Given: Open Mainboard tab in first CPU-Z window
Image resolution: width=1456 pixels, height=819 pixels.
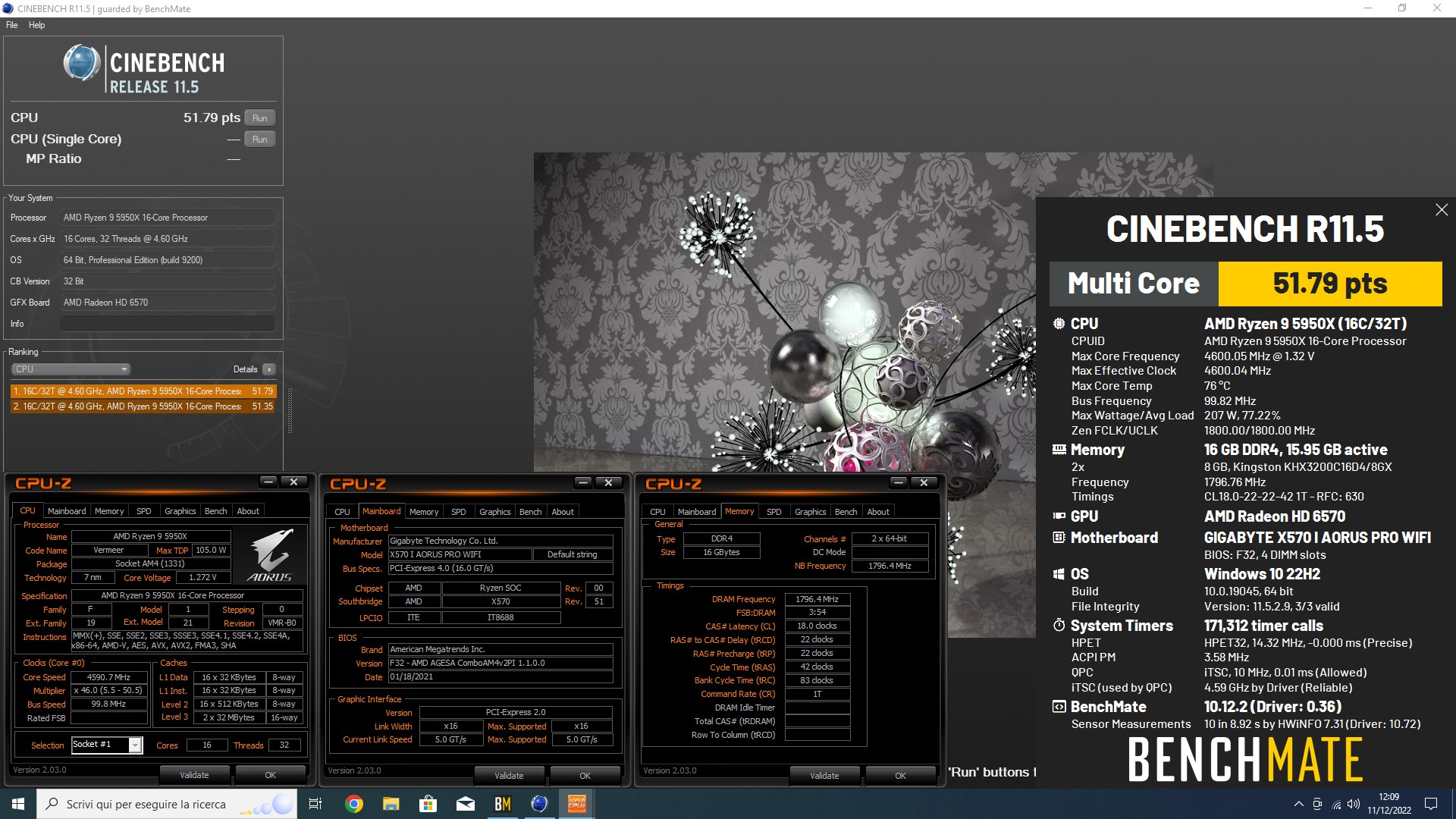Looking at the screenshot, I should click(67, 511).
